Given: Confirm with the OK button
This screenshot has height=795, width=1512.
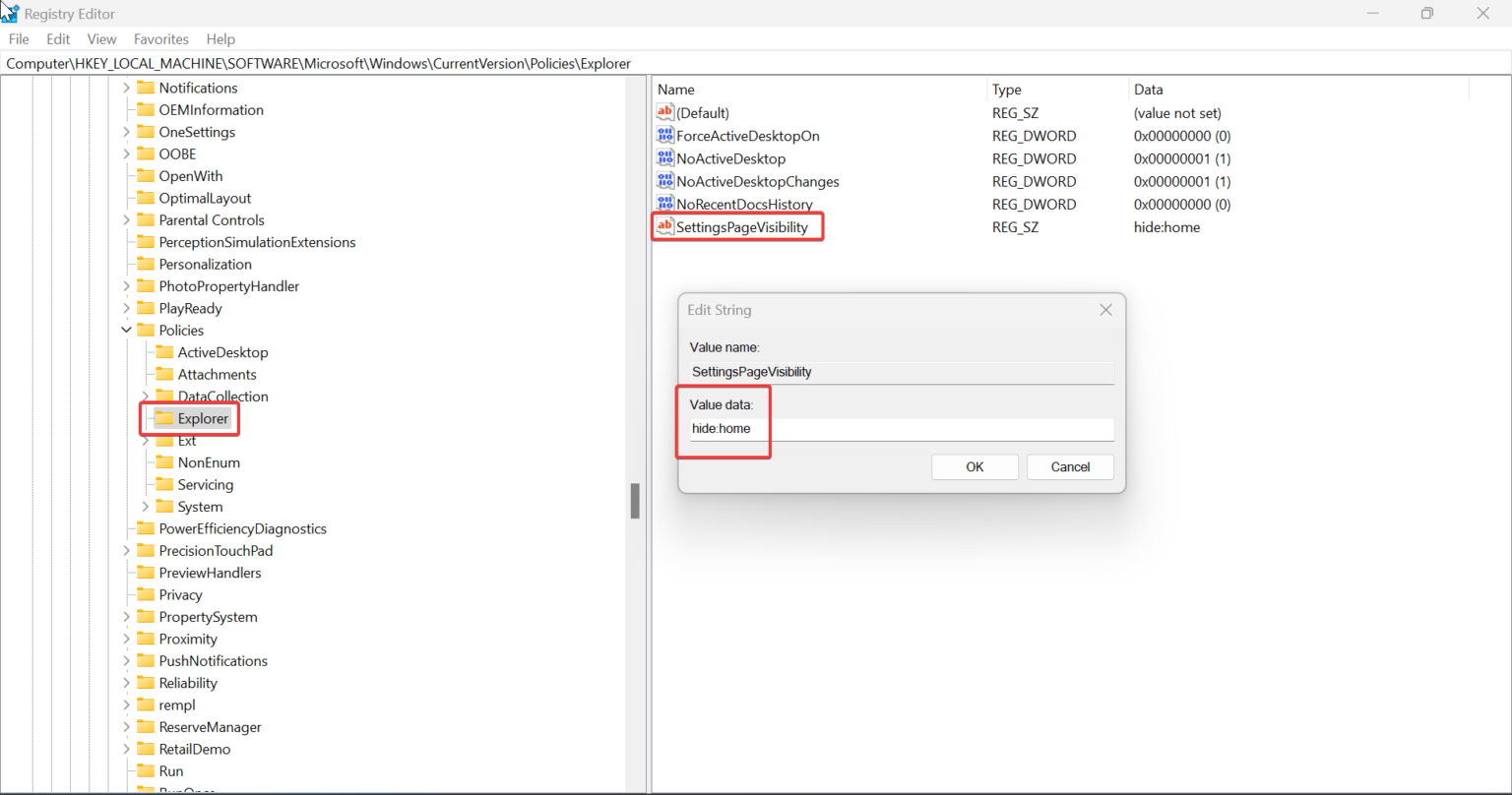Looking at the screenshot, I should click(x=975, y=466).
